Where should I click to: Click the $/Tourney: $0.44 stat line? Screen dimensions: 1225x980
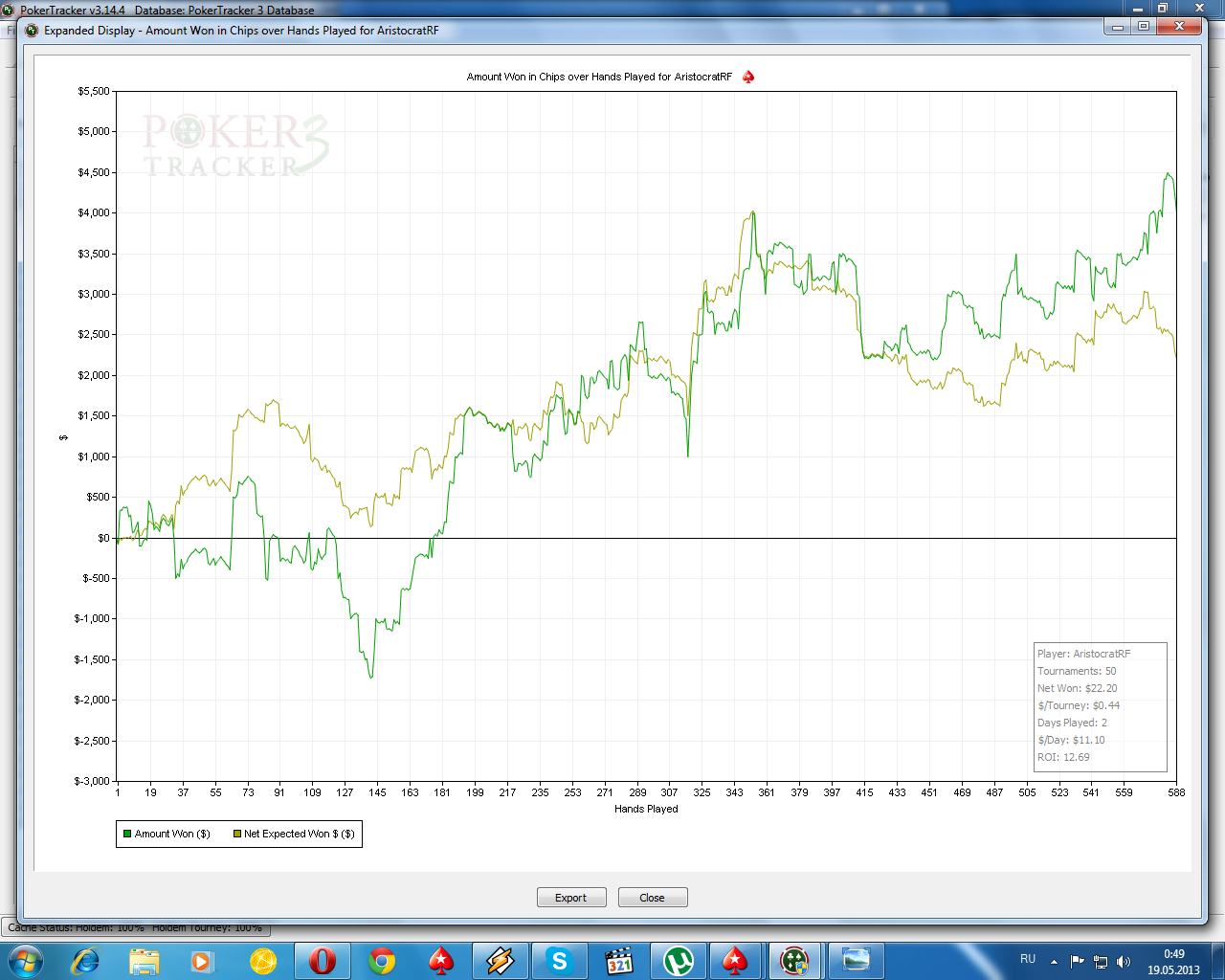(1079, 705)
